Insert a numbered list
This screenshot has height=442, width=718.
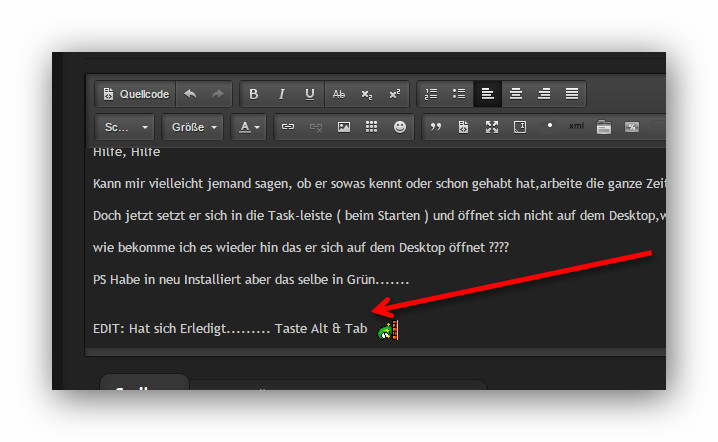click(431, 94)
